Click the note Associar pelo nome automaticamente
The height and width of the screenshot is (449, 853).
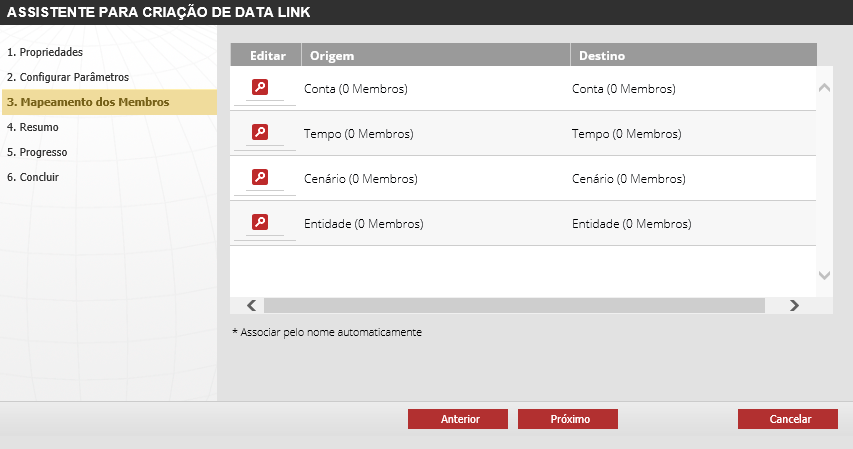327,332
